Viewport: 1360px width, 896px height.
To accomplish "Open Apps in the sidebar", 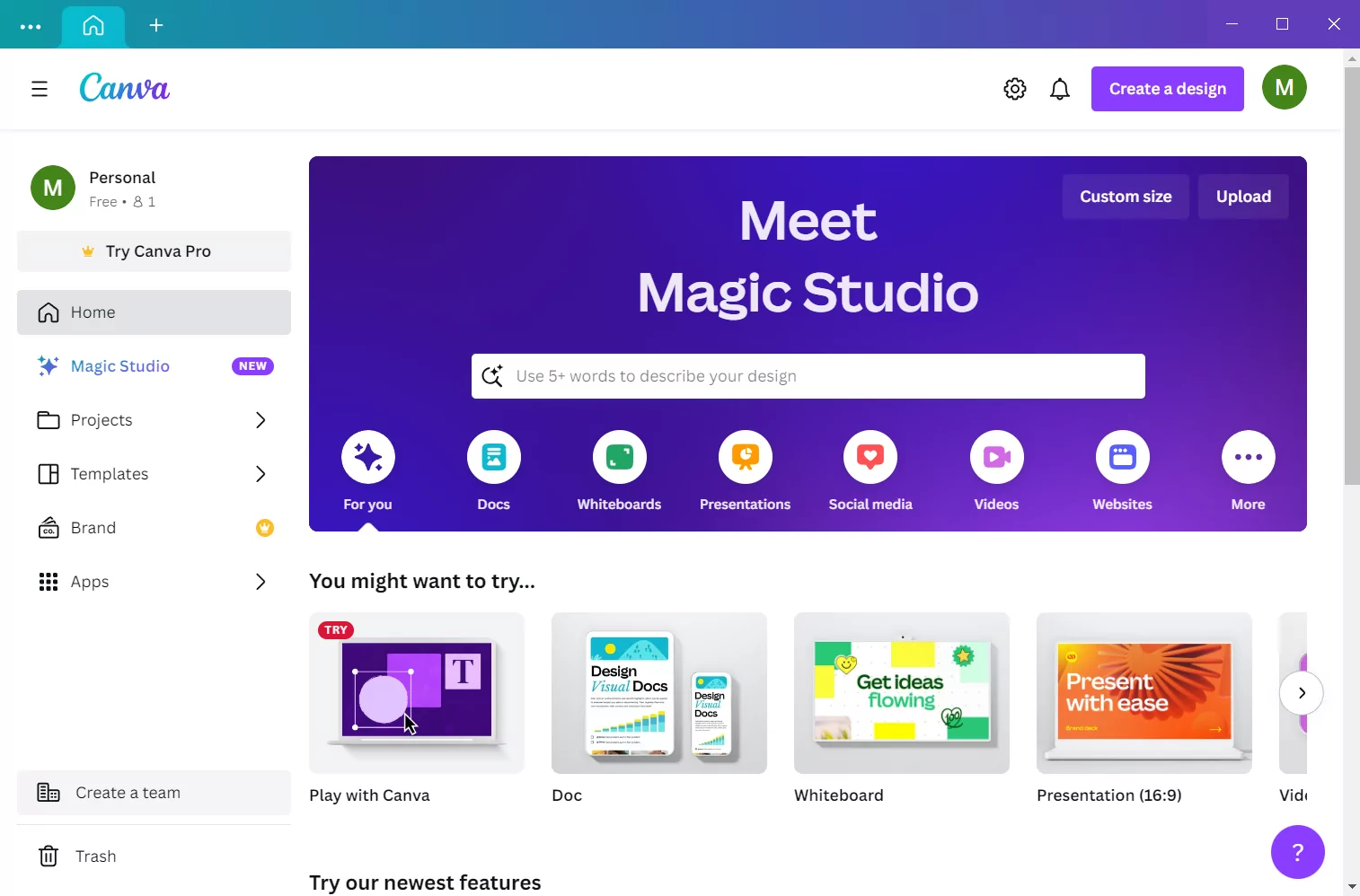I will (154, 582).
